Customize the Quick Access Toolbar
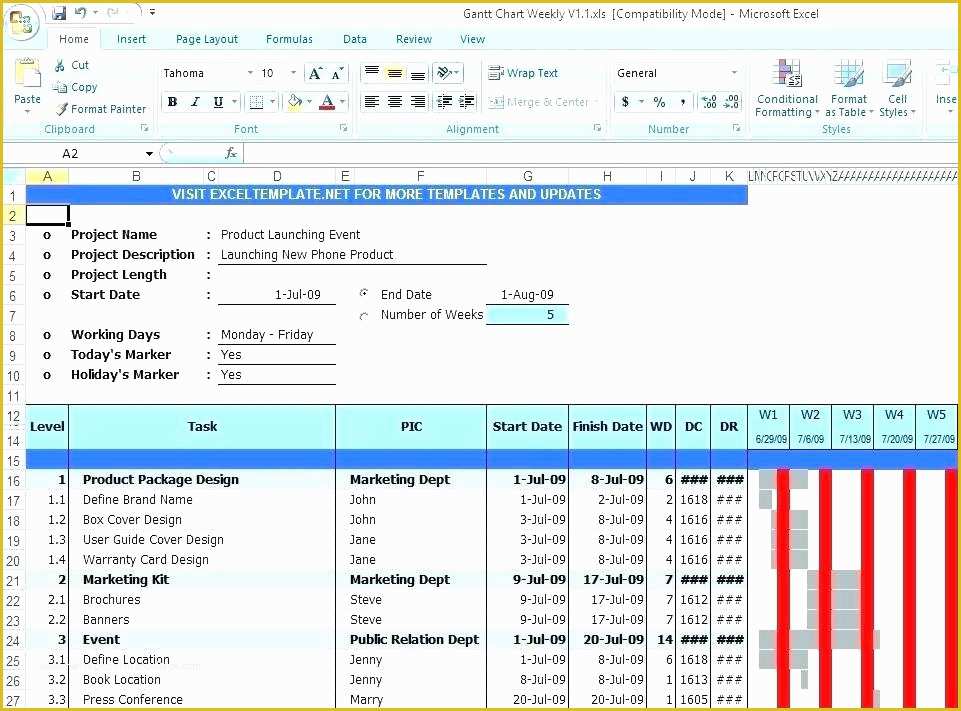The image size is (961, 711). 153,12
